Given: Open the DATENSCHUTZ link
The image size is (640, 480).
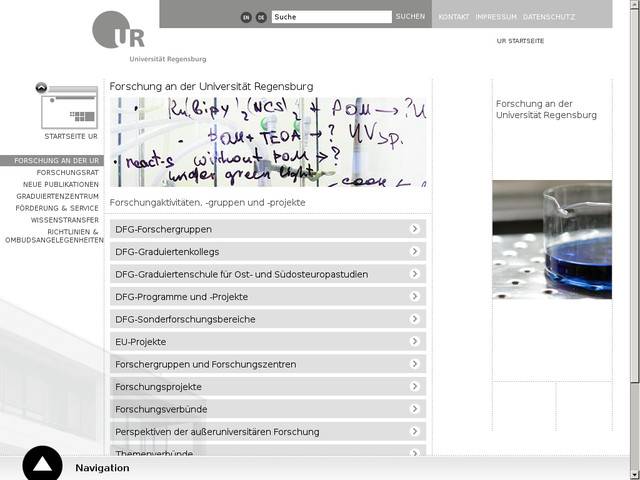Looking at the screenshot, I should point(549,17).
